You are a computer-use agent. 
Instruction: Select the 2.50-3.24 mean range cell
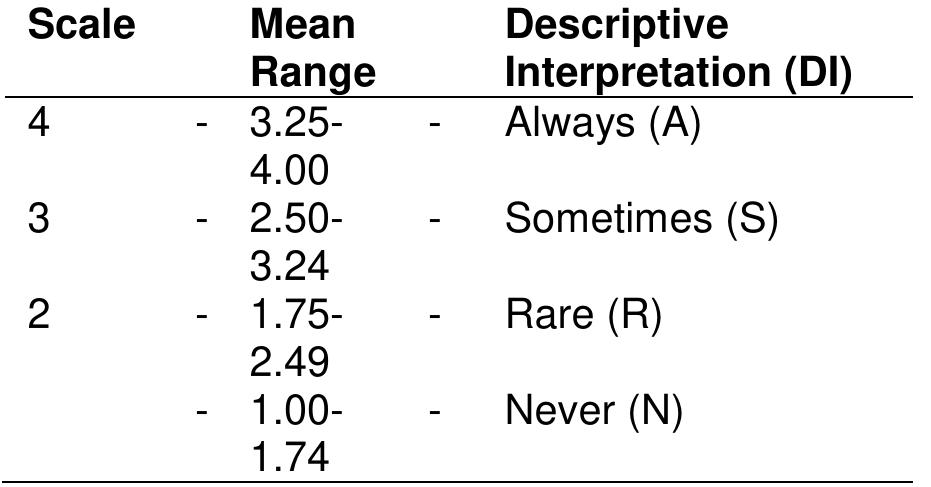(x=297, y=245)
